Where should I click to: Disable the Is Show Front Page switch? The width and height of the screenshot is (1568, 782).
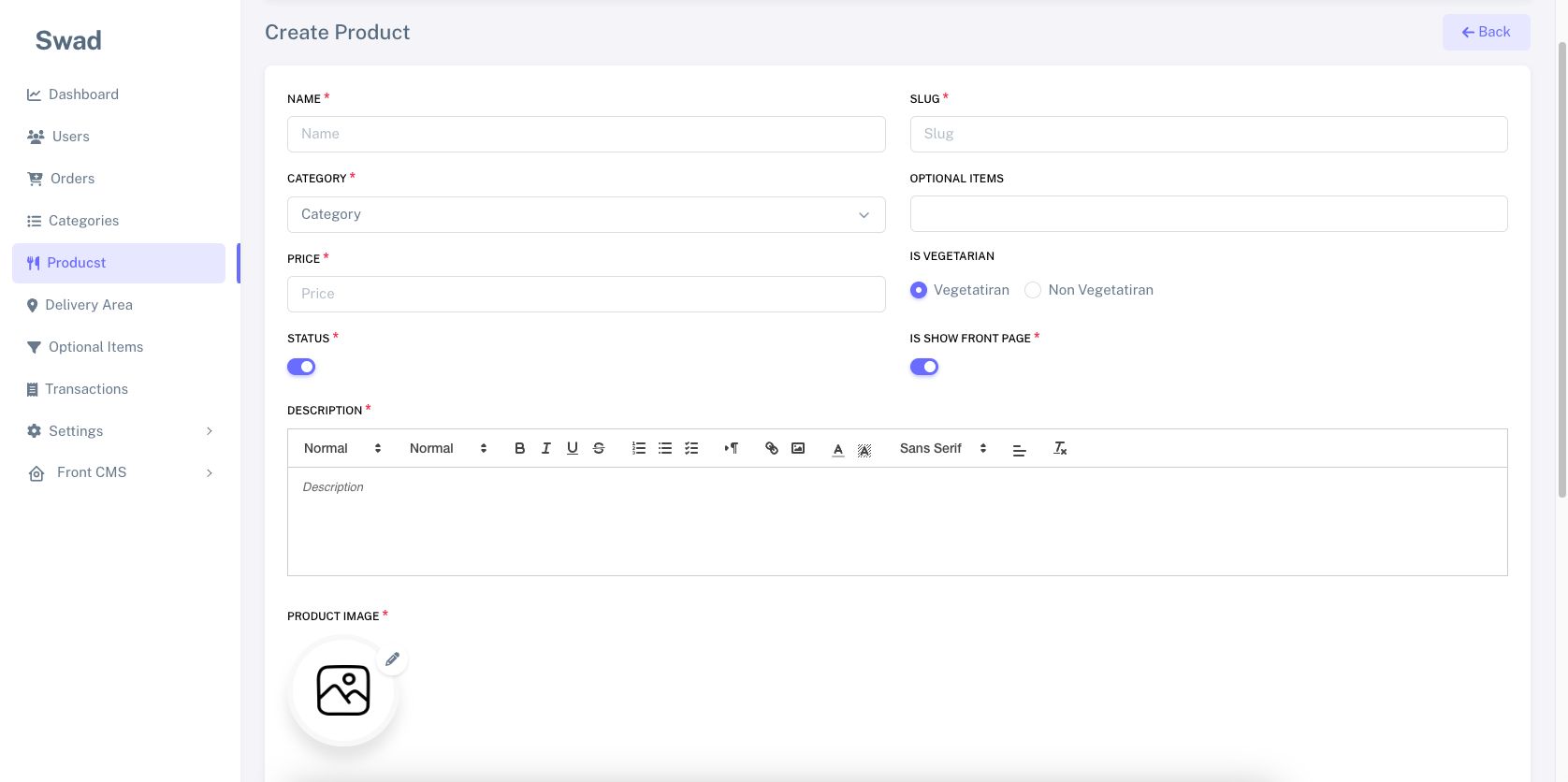click(x=924, y=367)
